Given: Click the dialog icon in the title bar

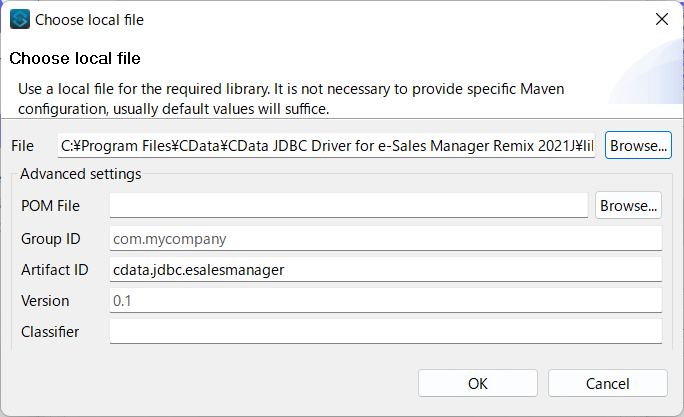Looking at the screenshot, I should pyautogui.click(x=20, y=19).
